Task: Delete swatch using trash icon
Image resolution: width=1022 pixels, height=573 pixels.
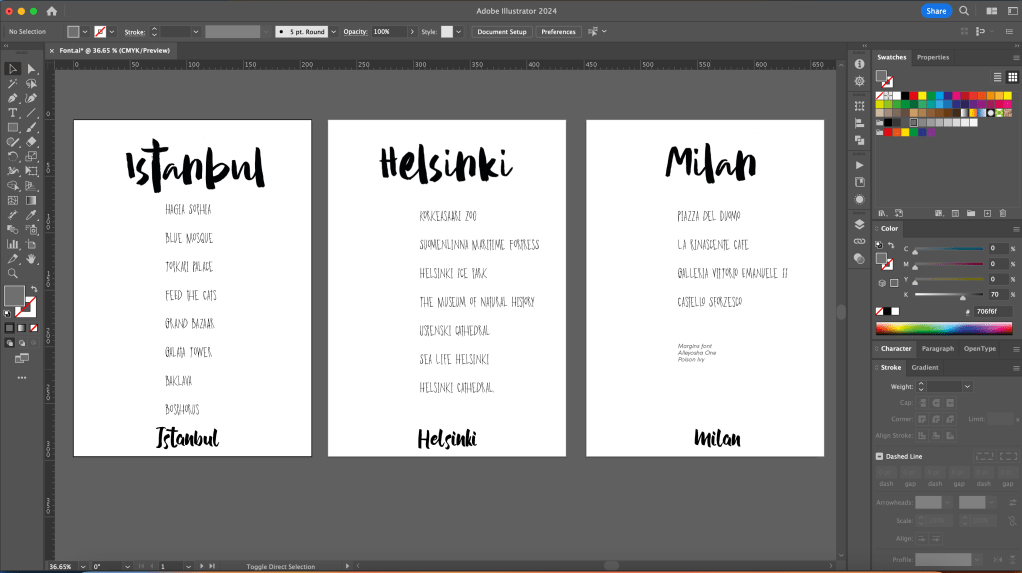Action: click(1003, 213)
